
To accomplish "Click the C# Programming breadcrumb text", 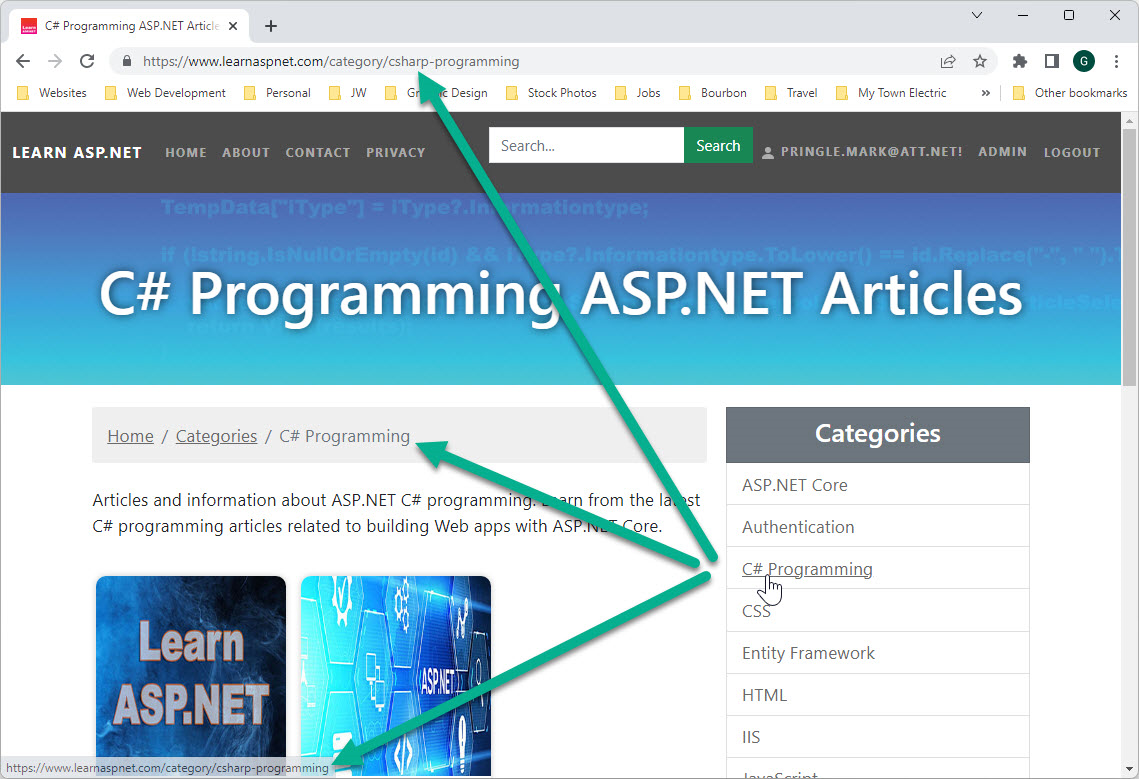I will 344,436.
